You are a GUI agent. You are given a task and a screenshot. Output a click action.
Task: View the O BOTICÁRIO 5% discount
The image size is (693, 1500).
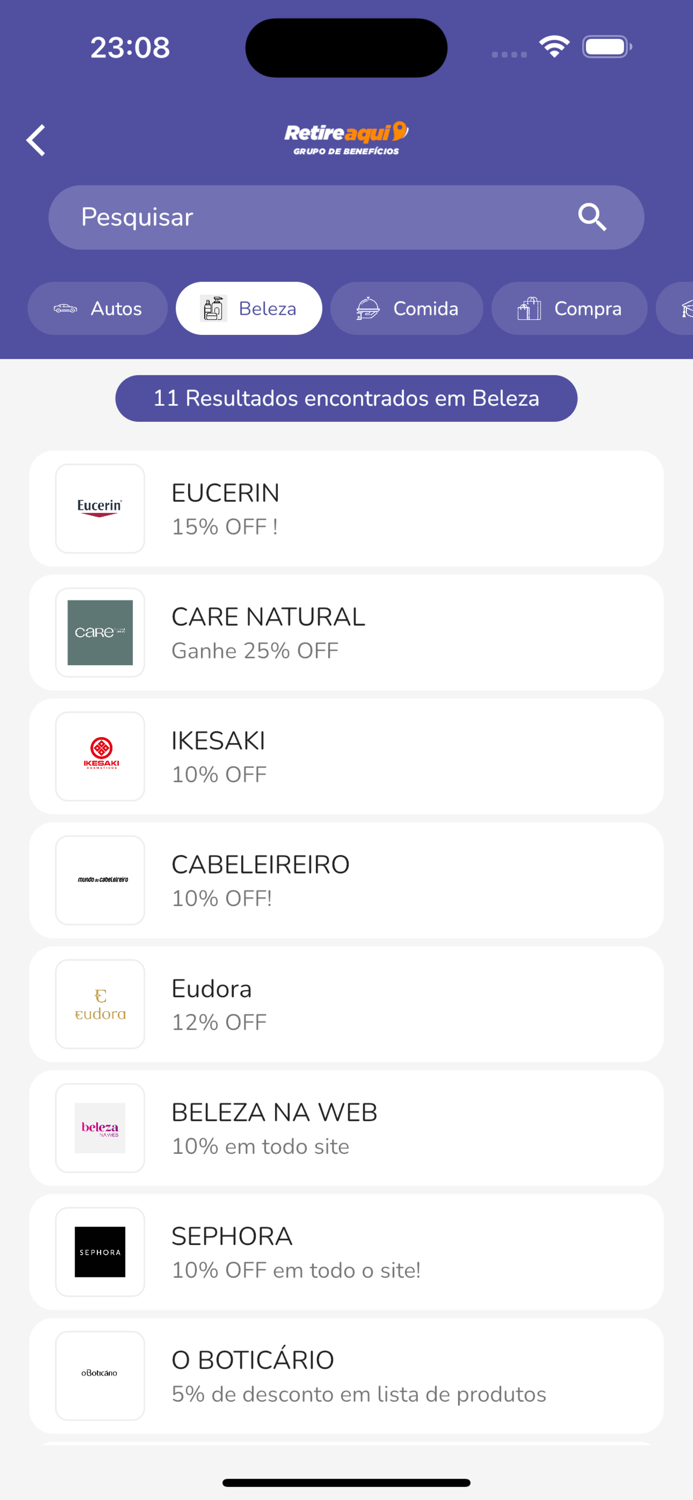pyautogui.click(x=346, y=1375)
